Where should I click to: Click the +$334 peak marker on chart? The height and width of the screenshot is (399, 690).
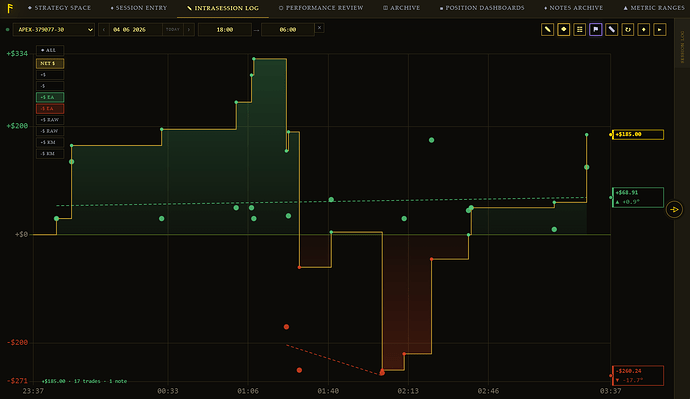click(254, 59)
